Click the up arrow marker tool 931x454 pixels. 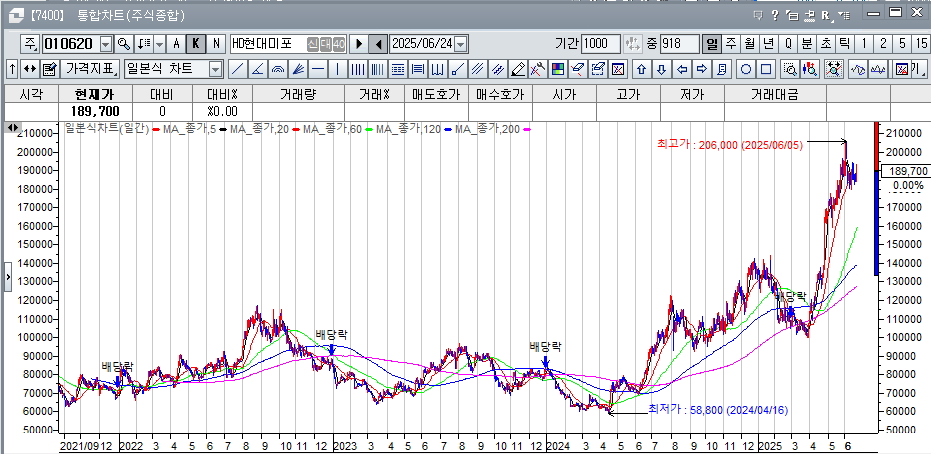(641, 69)
